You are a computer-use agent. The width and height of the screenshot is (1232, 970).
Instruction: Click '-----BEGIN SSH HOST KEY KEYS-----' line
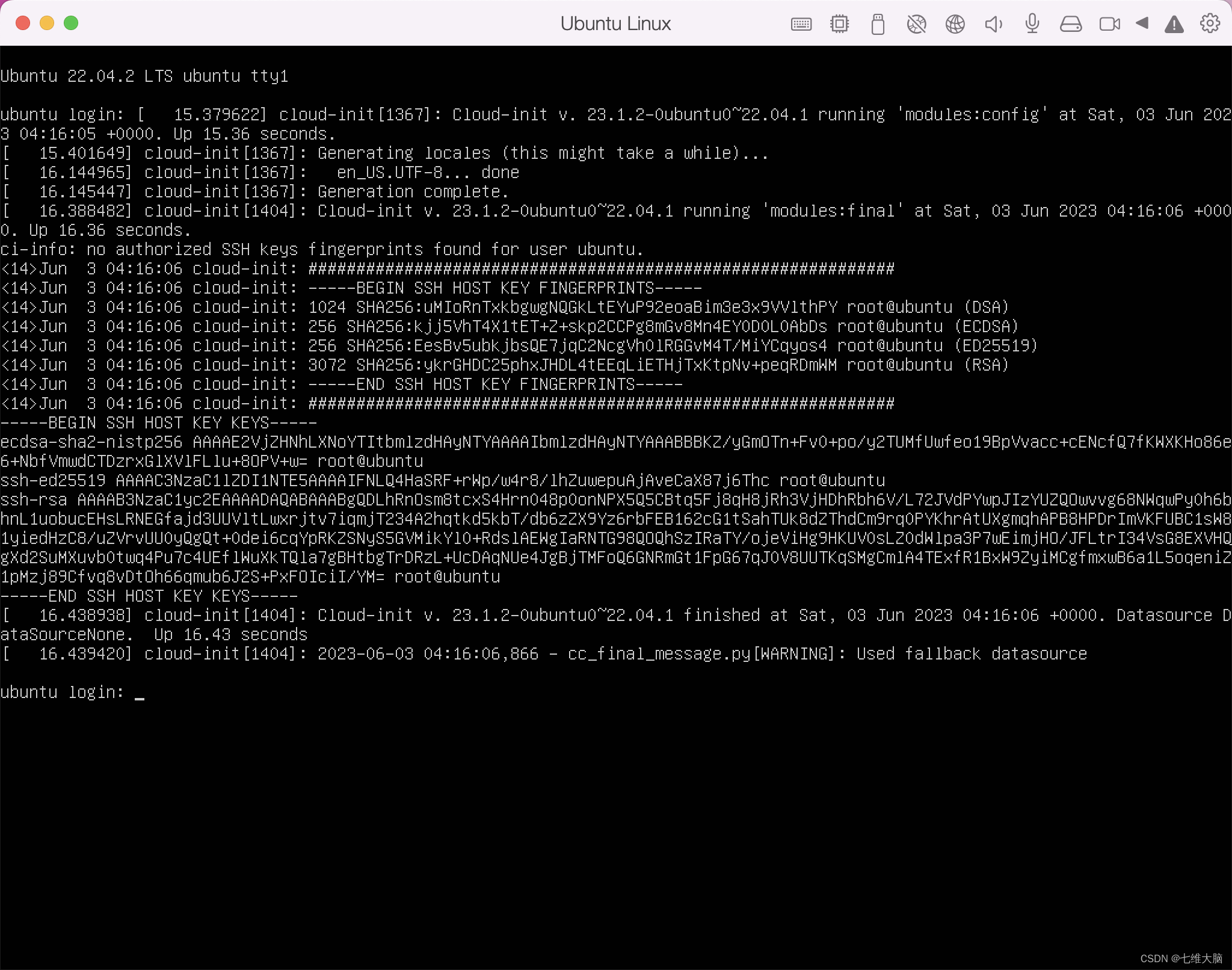click(x=159, y=423)
